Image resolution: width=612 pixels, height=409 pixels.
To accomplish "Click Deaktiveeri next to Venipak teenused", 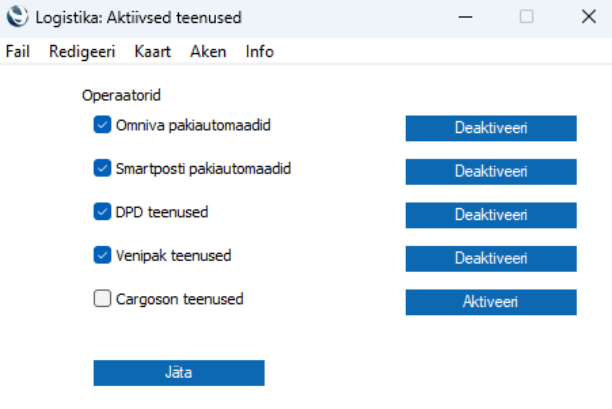I will pyautogui.click(x=491, y=258).
